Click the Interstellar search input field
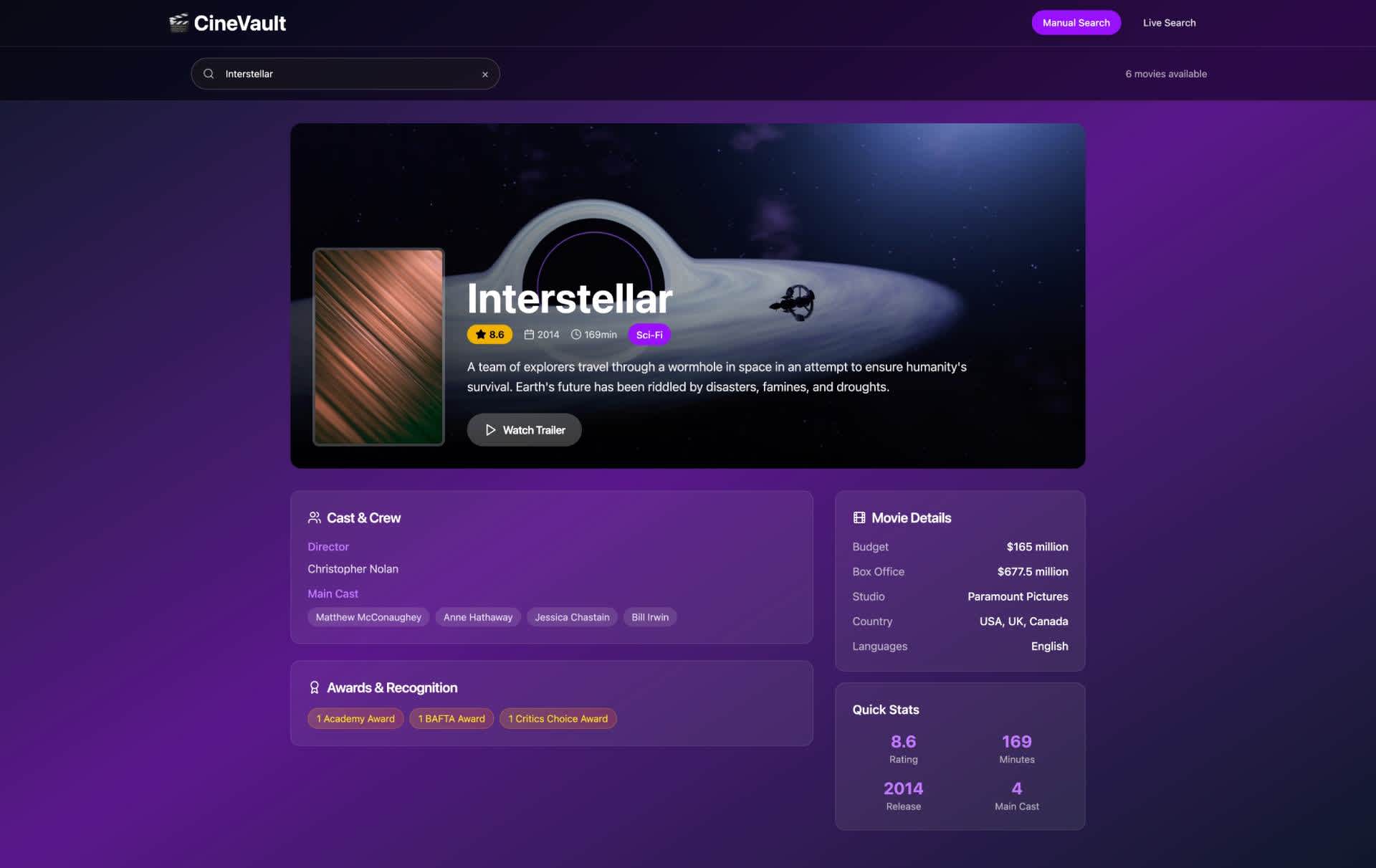 [x=344, y=74]
